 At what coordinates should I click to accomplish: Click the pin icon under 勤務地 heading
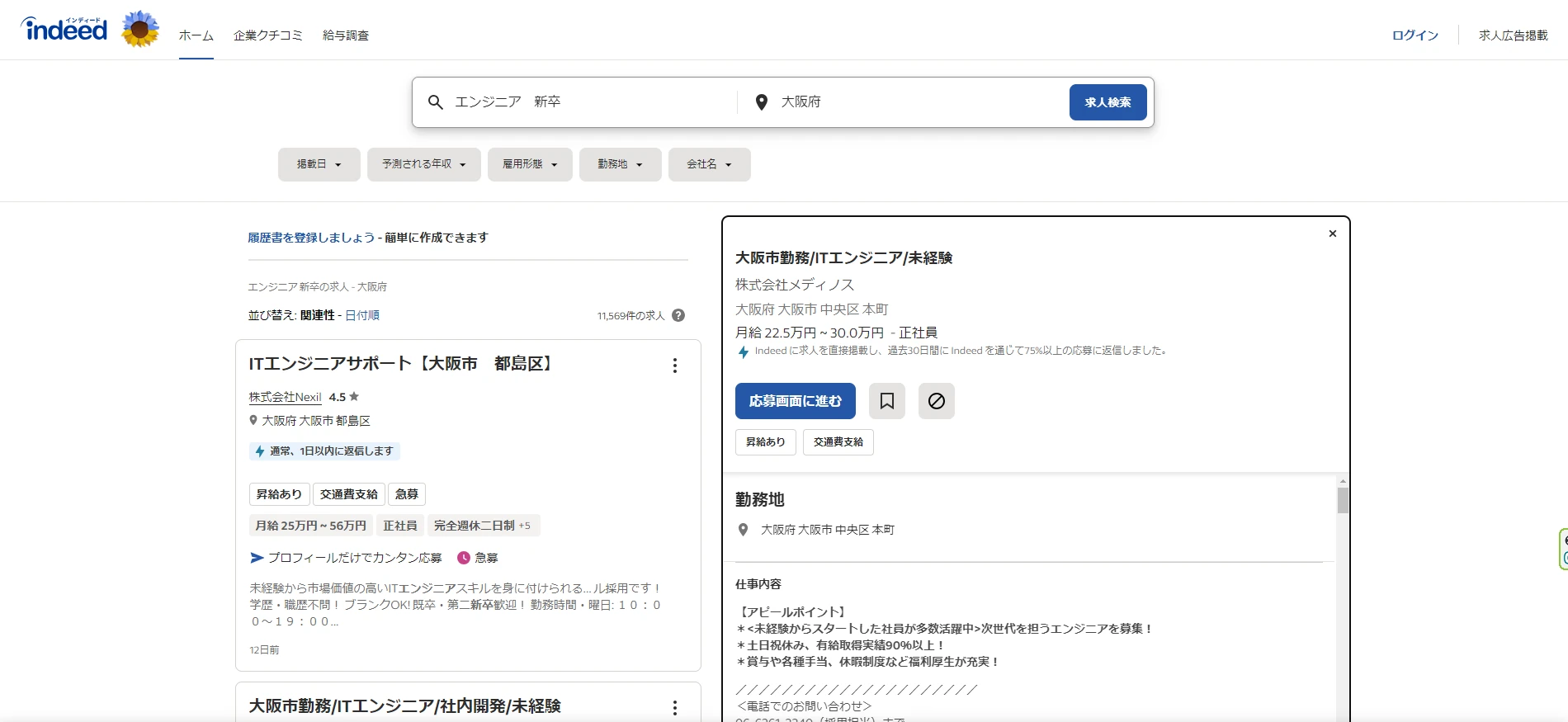click(743, 530)
